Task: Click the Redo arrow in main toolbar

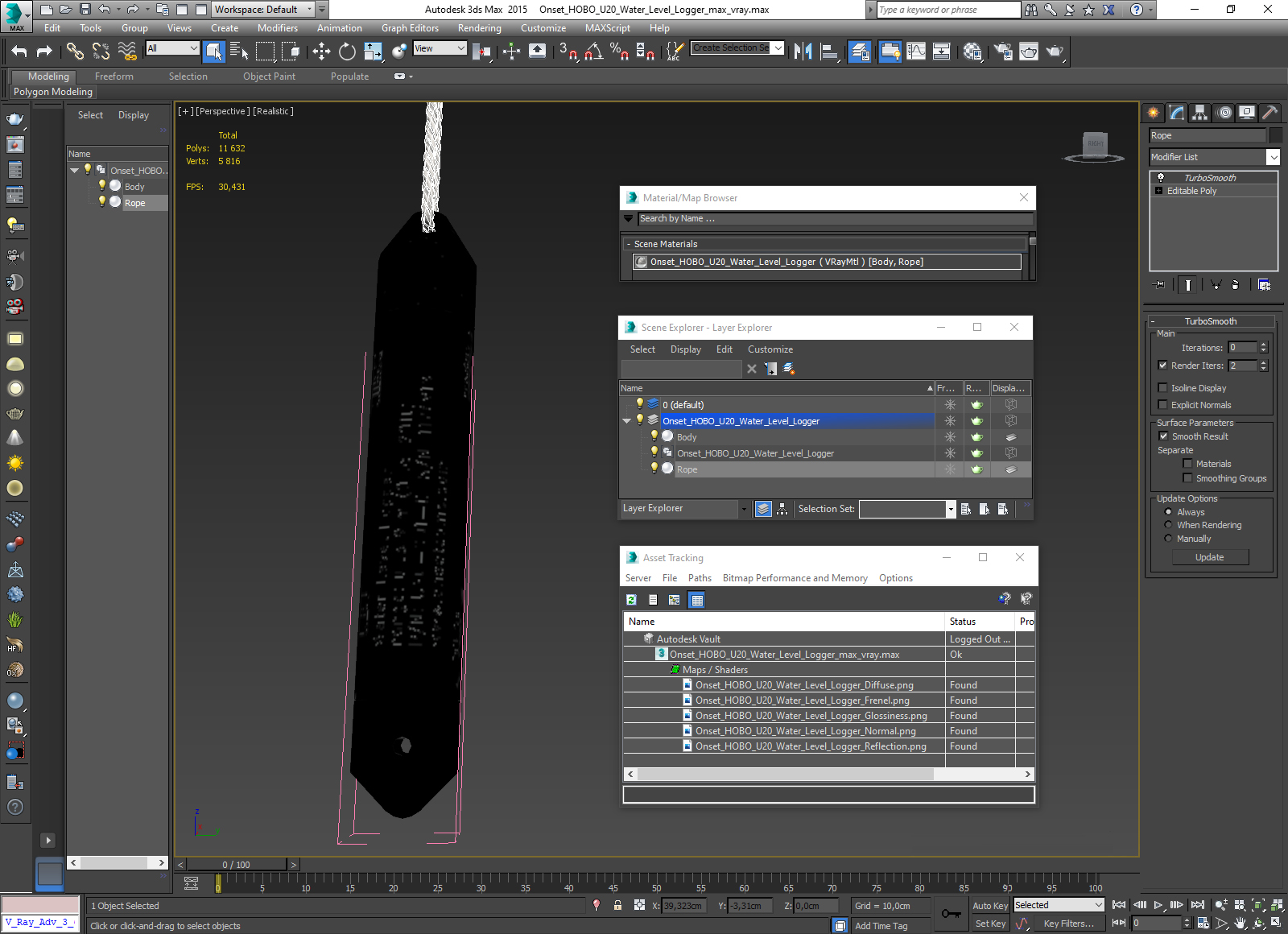Action: [x=44, y=52]
